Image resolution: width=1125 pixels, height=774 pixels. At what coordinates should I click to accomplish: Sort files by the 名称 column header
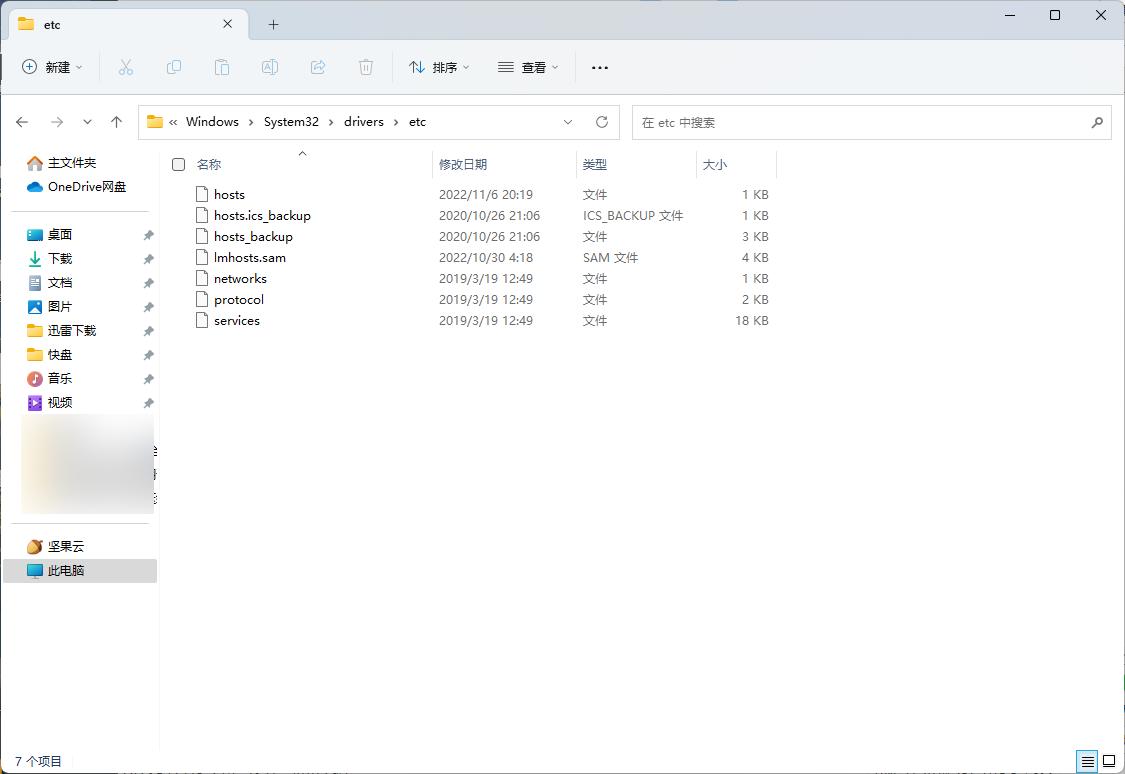208,164
